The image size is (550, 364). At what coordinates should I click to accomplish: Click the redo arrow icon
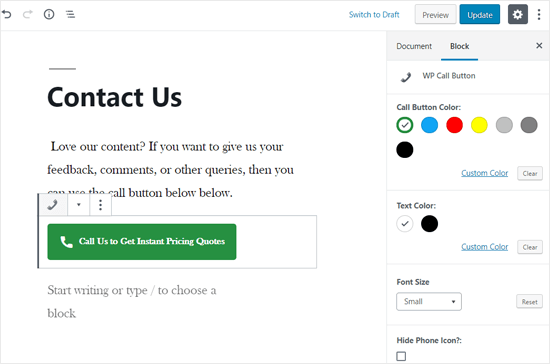coord(28,14)
